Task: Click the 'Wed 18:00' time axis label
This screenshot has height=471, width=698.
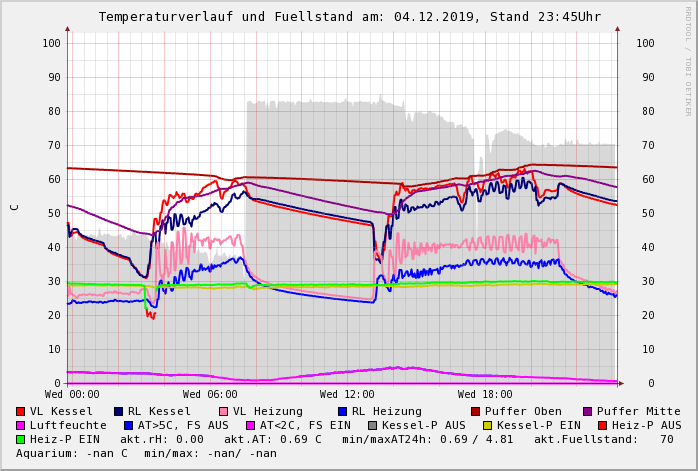Action: [x=485, y=395]
